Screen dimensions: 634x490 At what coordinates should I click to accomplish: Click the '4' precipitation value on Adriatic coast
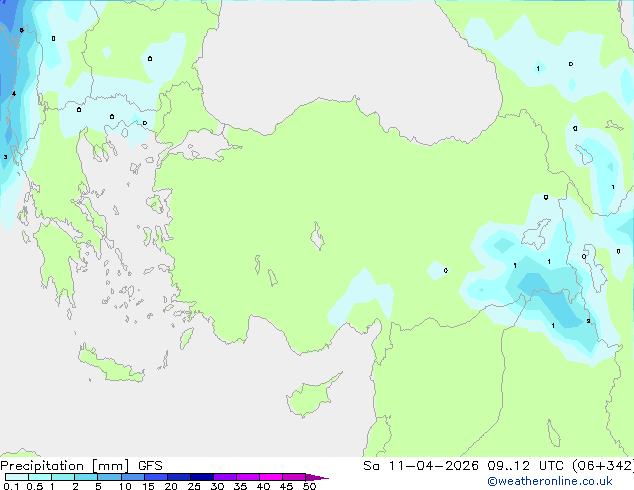click(x=14, y=94)
